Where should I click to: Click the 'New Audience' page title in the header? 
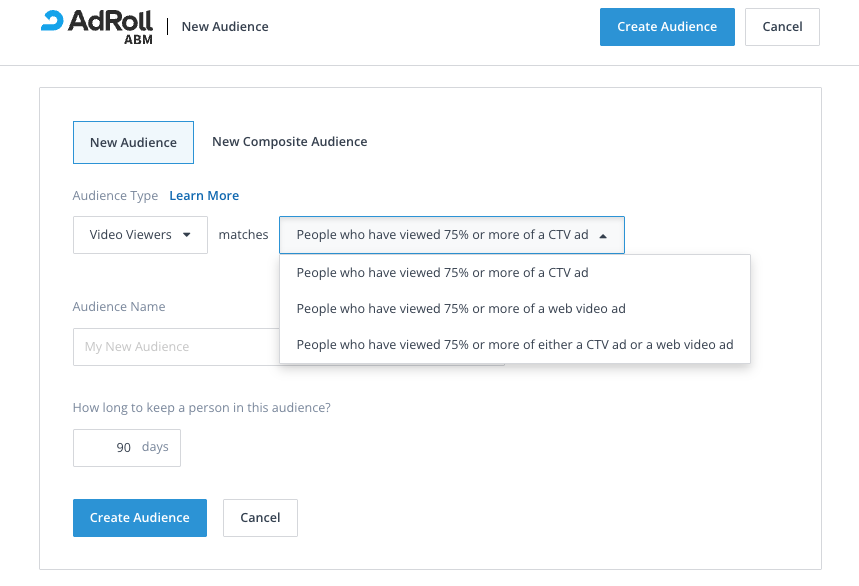(225, 27)
